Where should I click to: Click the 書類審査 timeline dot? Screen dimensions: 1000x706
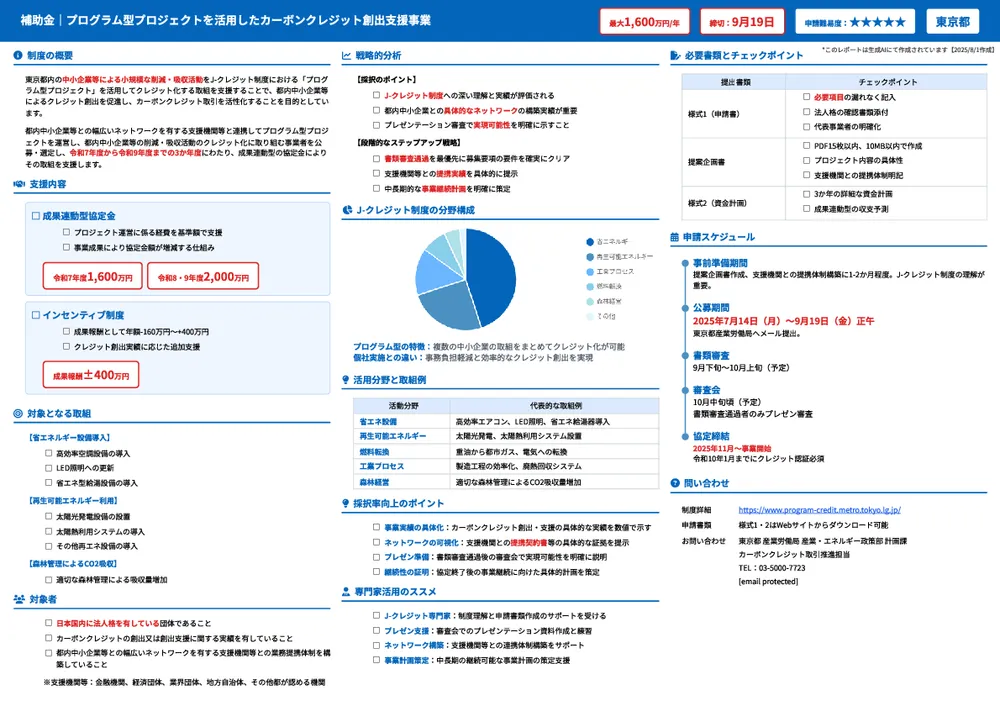click(686, 355)
